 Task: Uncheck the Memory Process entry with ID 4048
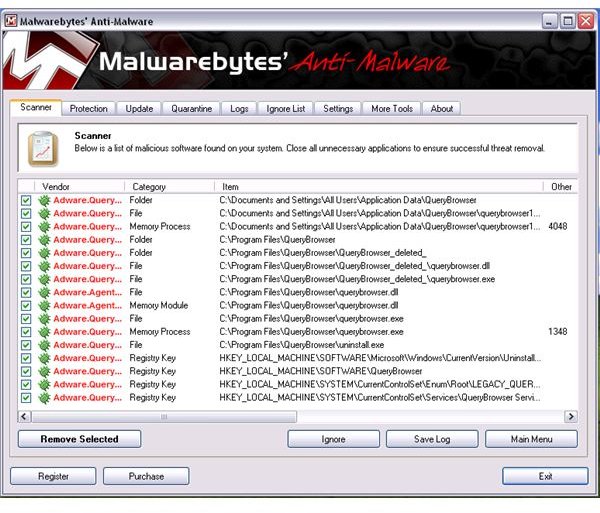pos(26,227)
